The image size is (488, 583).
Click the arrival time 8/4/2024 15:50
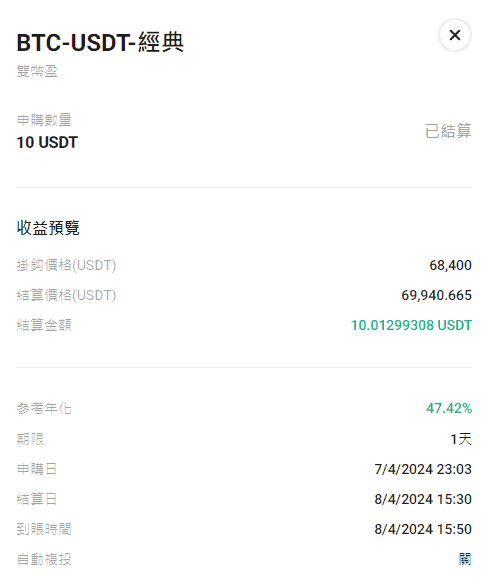[423, 529]
